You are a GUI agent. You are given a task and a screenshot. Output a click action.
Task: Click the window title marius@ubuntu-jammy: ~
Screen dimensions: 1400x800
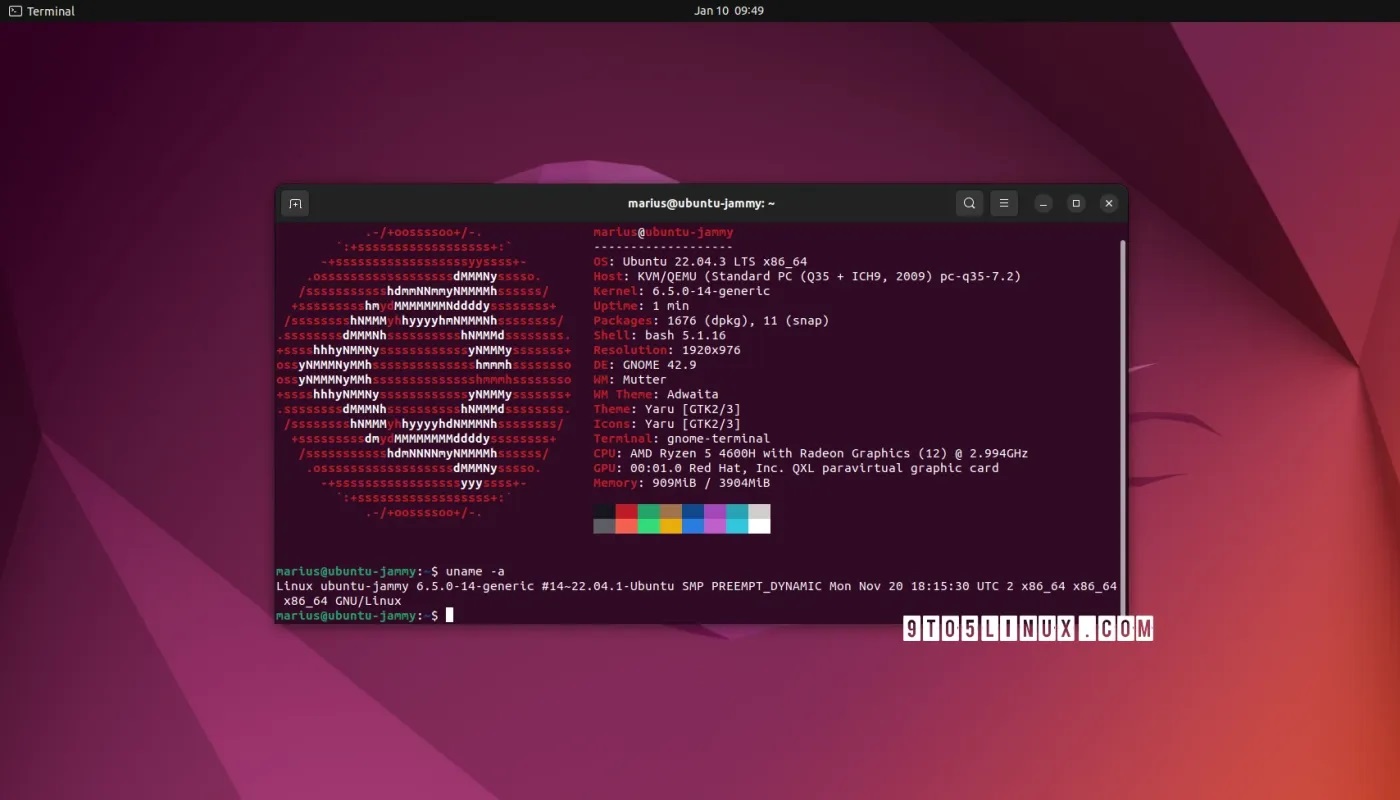point(701,203)
